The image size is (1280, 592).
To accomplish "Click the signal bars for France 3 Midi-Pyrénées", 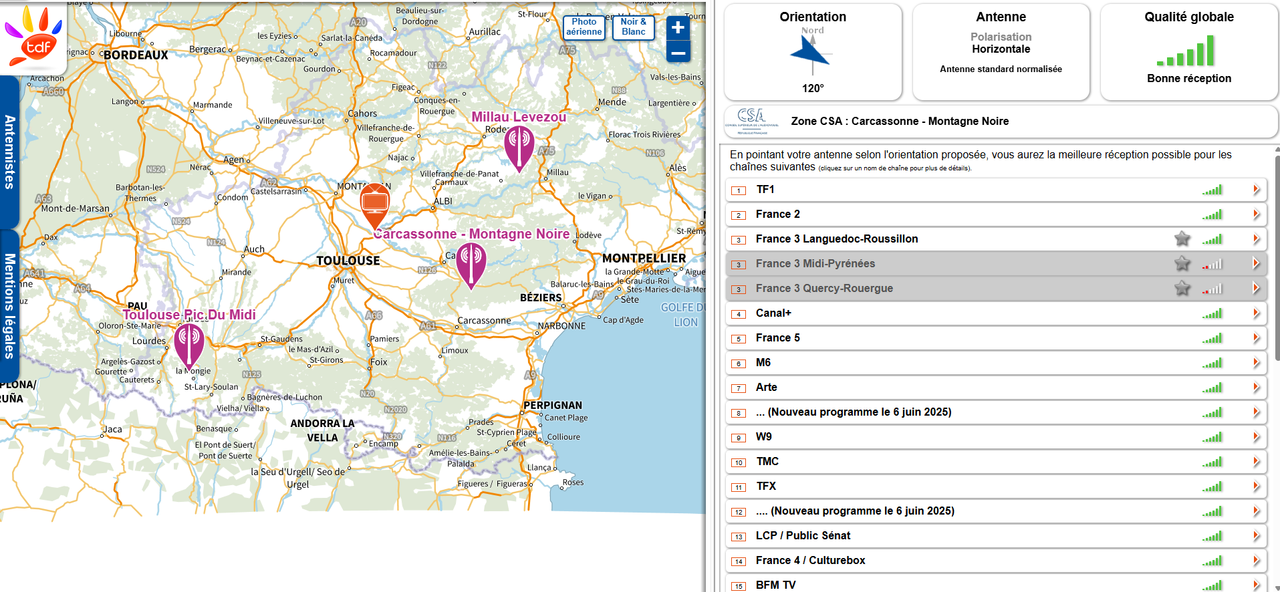I will (x=1212, y=264).
